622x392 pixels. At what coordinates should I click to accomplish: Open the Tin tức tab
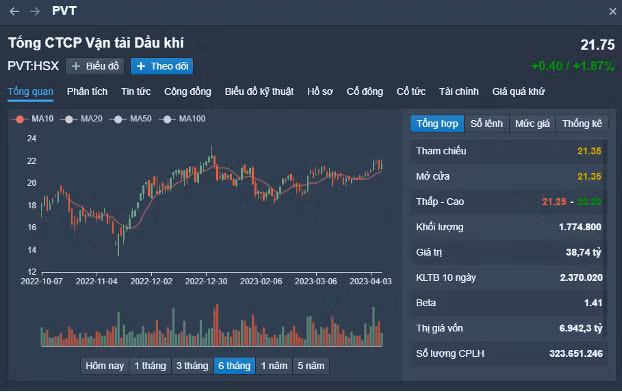coord(136,92)
